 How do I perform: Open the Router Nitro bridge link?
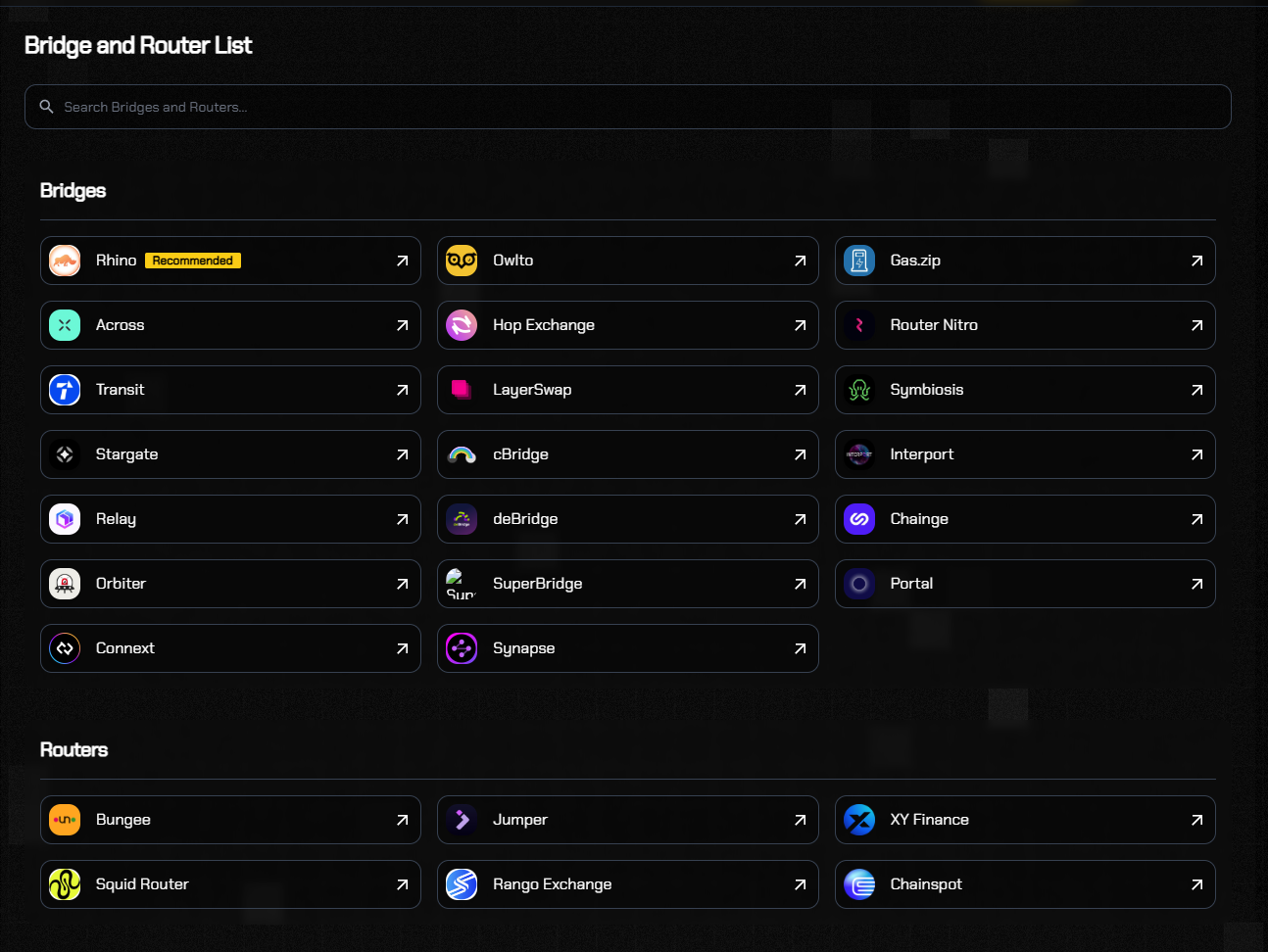coord(1024,325)
